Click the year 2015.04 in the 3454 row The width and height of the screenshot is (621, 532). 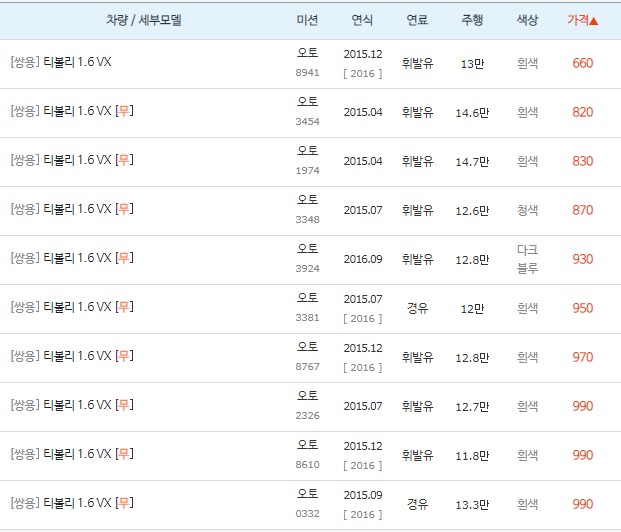[363, 112]
